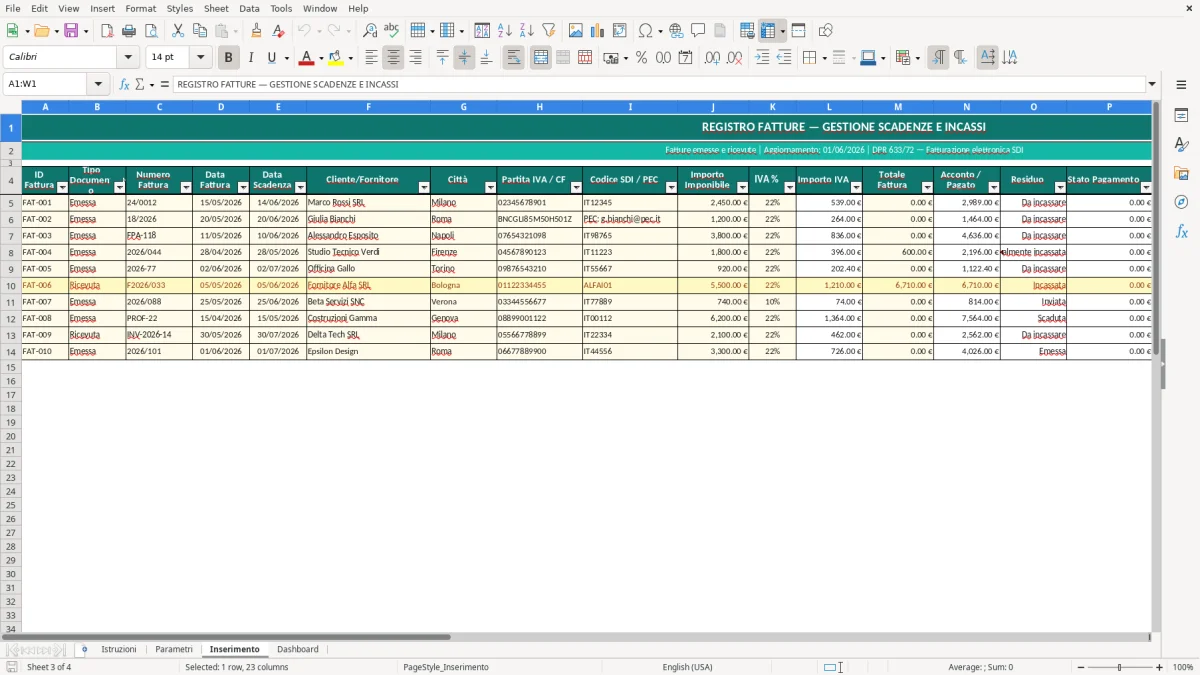Click the Function Wizard fx icon

point(125,84)
